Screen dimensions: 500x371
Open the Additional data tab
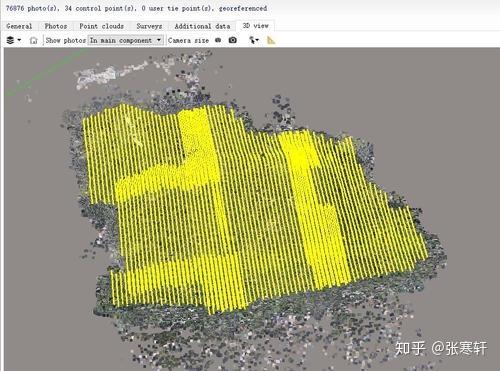coord(202,26)
